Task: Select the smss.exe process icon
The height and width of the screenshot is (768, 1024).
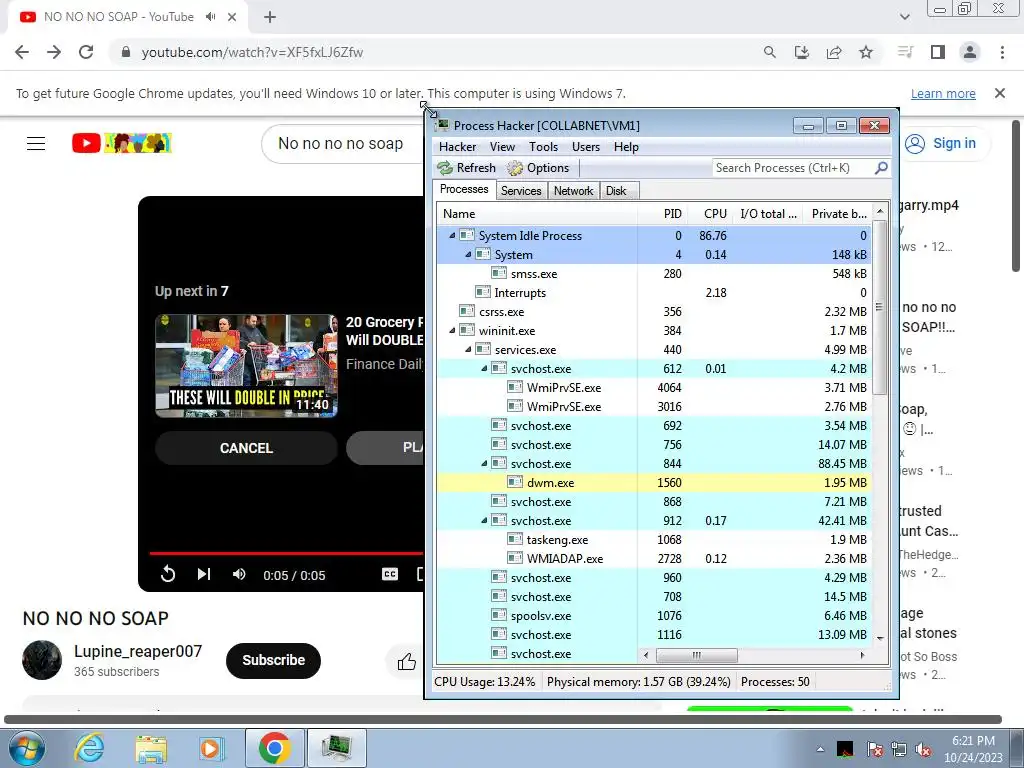Action: tap(499, 274)
